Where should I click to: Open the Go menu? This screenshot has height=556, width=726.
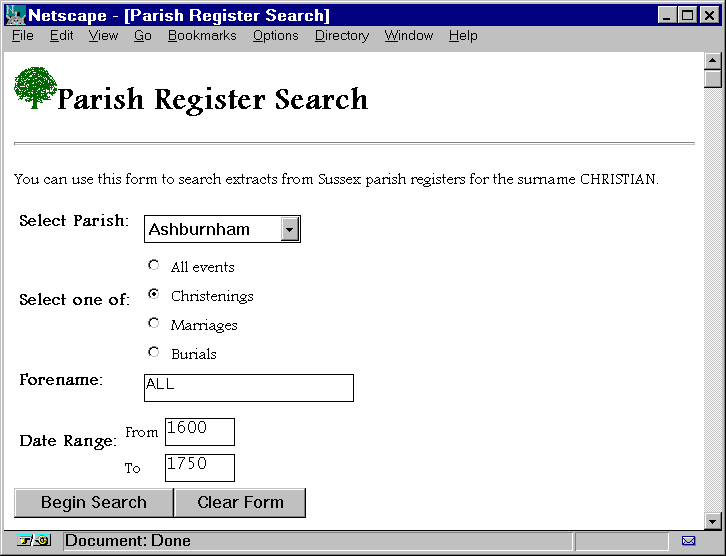click(143, 36)
